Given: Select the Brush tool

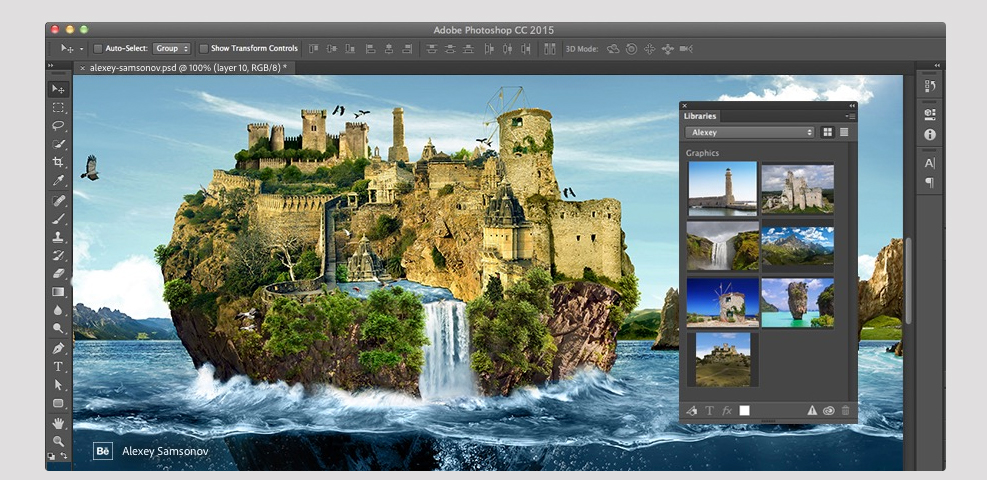Looking at the screenshot, I should pyautogui.click(x=59, y=220).
